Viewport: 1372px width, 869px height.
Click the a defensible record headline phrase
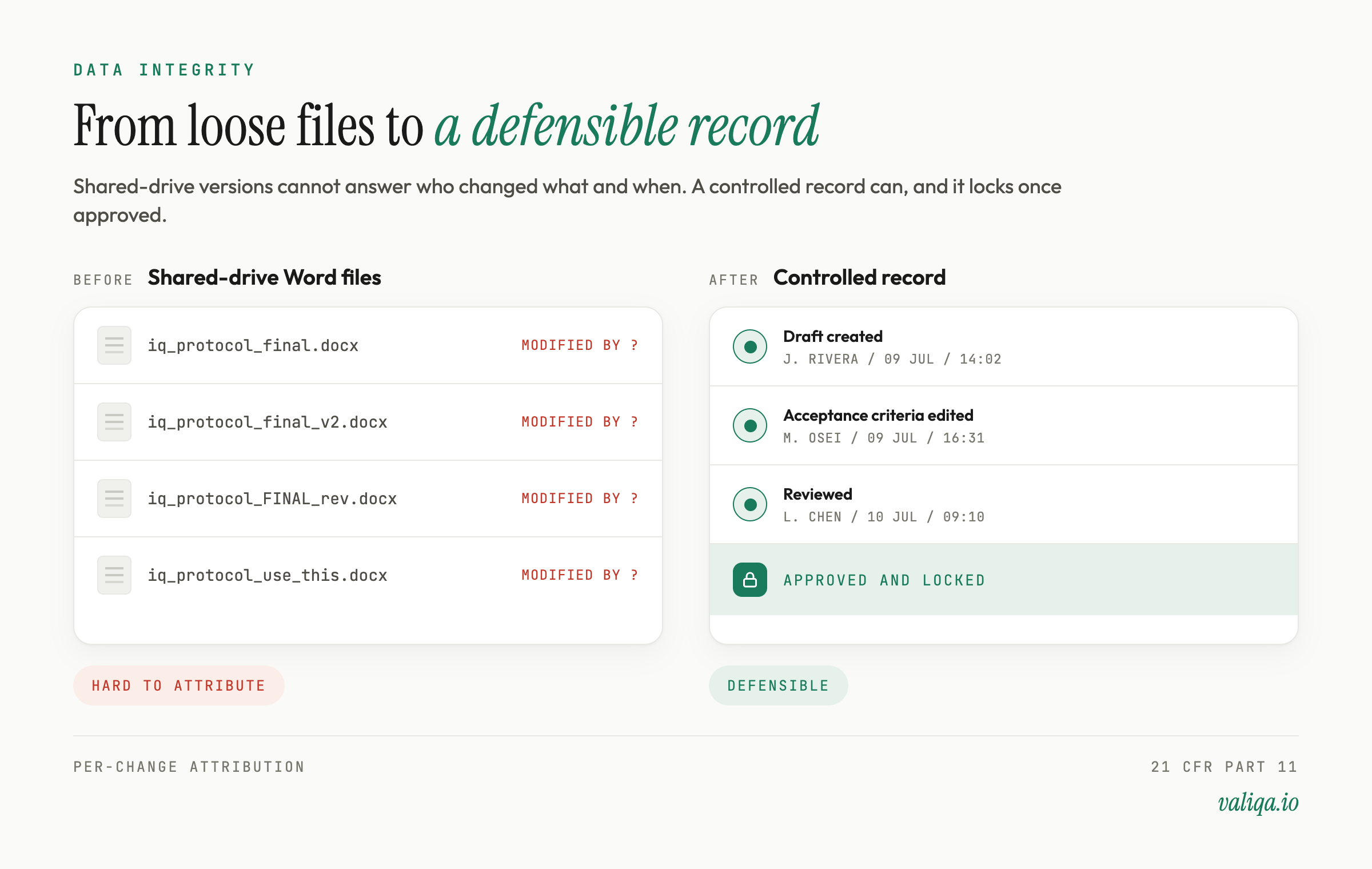coord(627,126)
